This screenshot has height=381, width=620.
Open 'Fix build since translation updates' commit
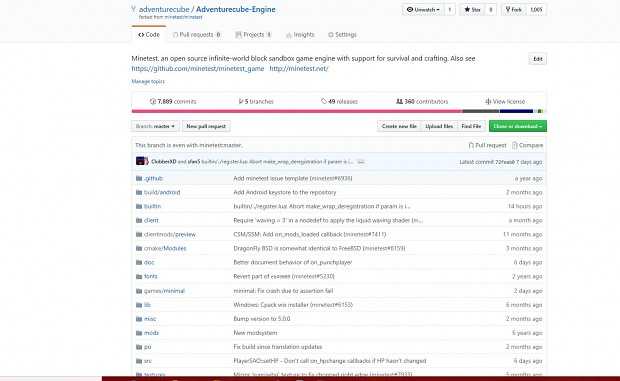(x=278, y=347)
